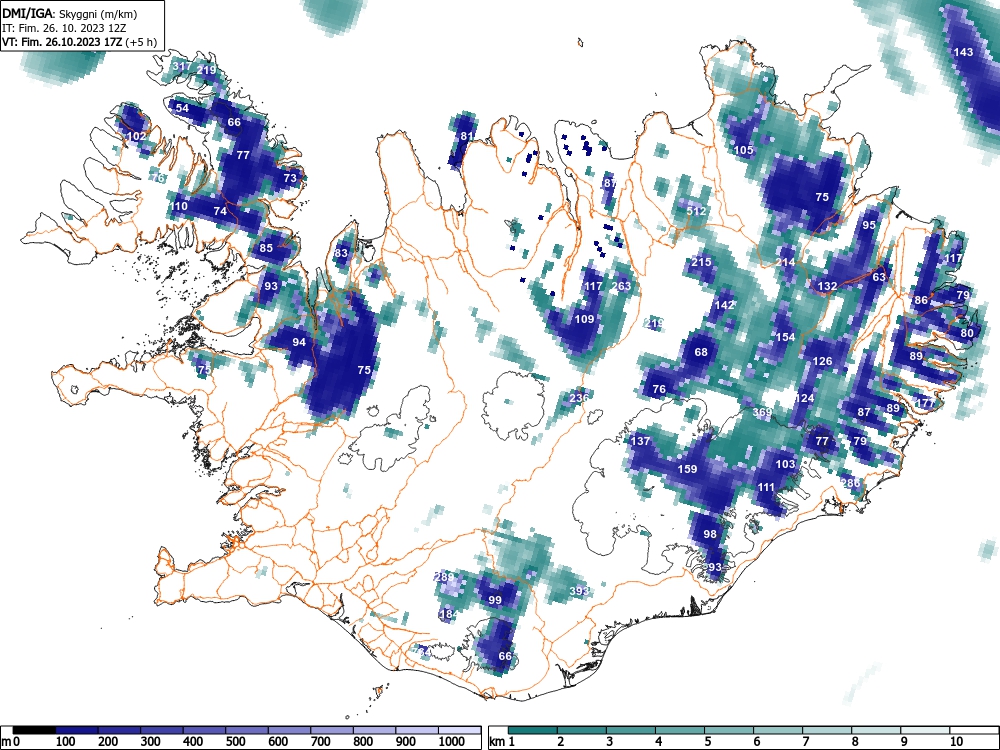Click the visibility value 289 on the map
Viewport: 1000px width, 750px height.
click(x=444, y=577)
